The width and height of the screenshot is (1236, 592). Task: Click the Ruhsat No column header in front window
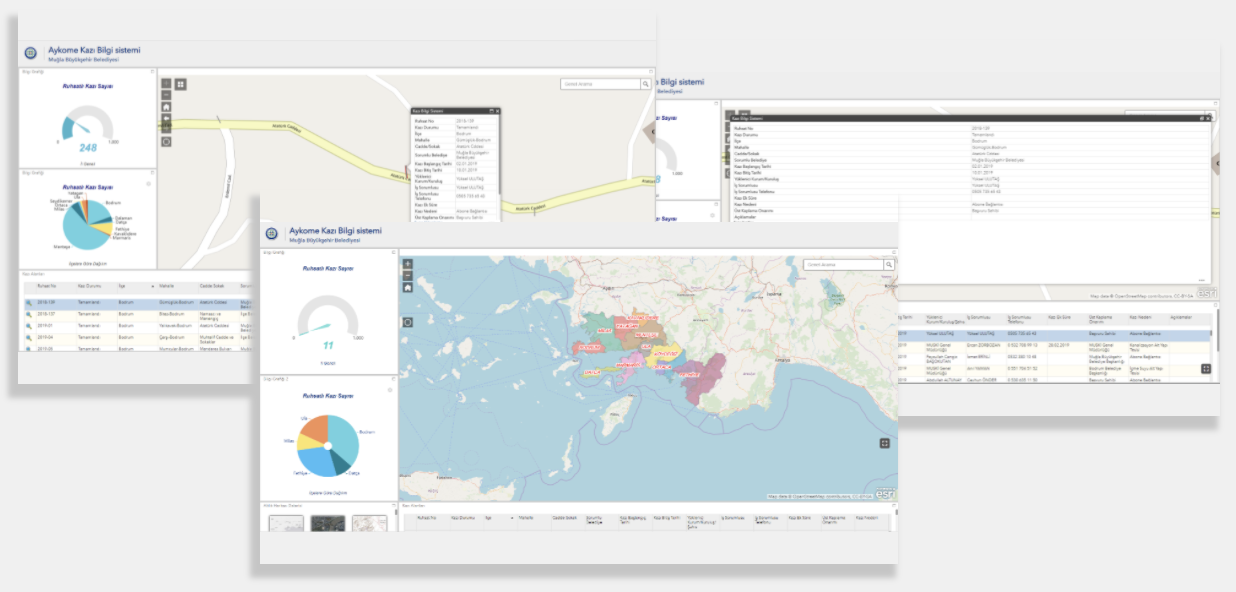pyautogui.click(x=427, y=518)
